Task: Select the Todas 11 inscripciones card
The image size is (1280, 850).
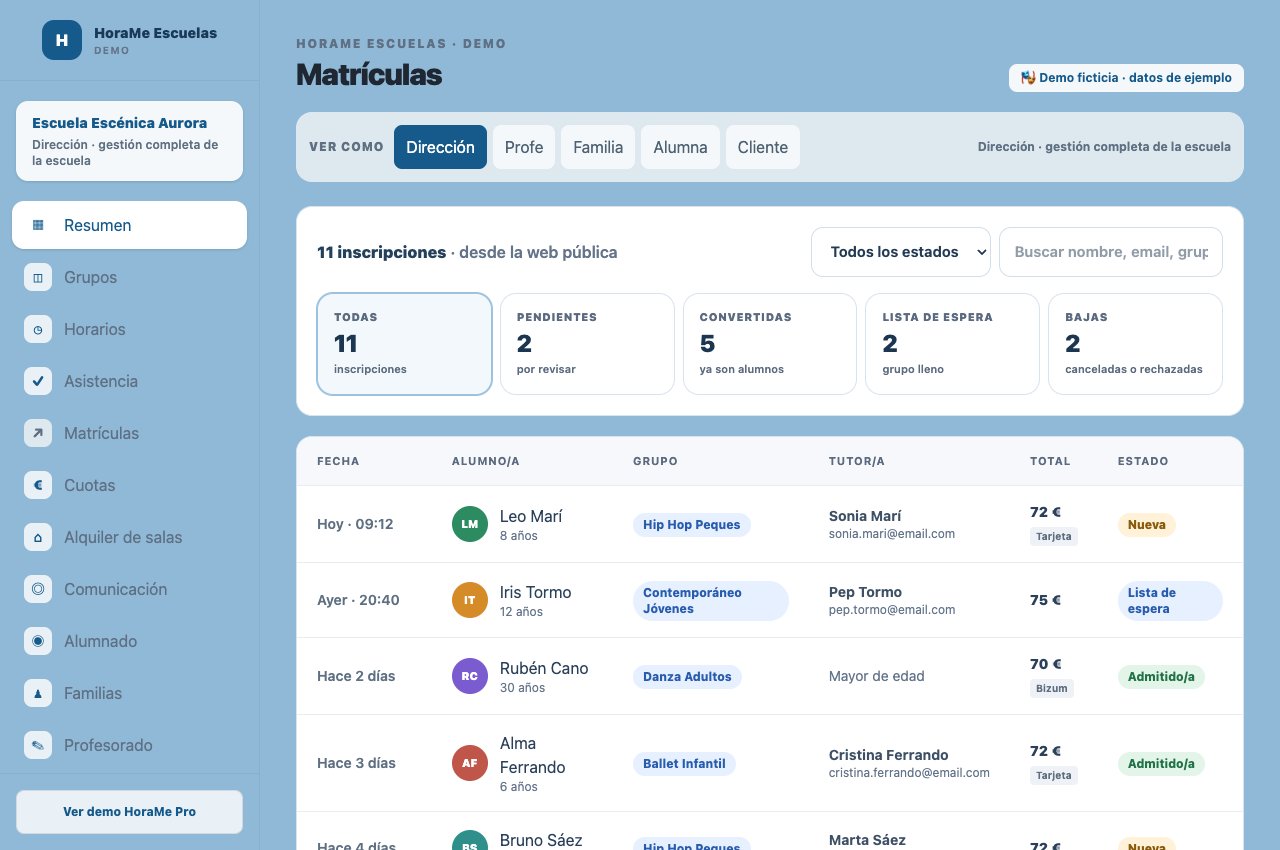Action: [404, 344]
